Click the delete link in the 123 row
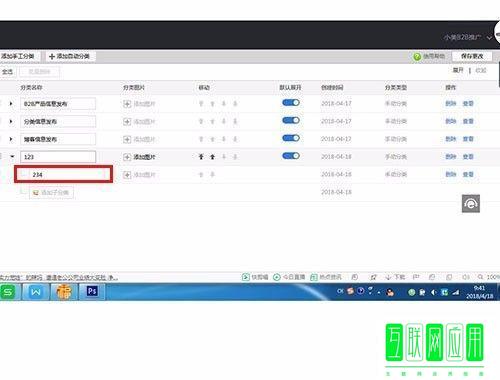The image size is (500, 380). [x=451, y=157]
